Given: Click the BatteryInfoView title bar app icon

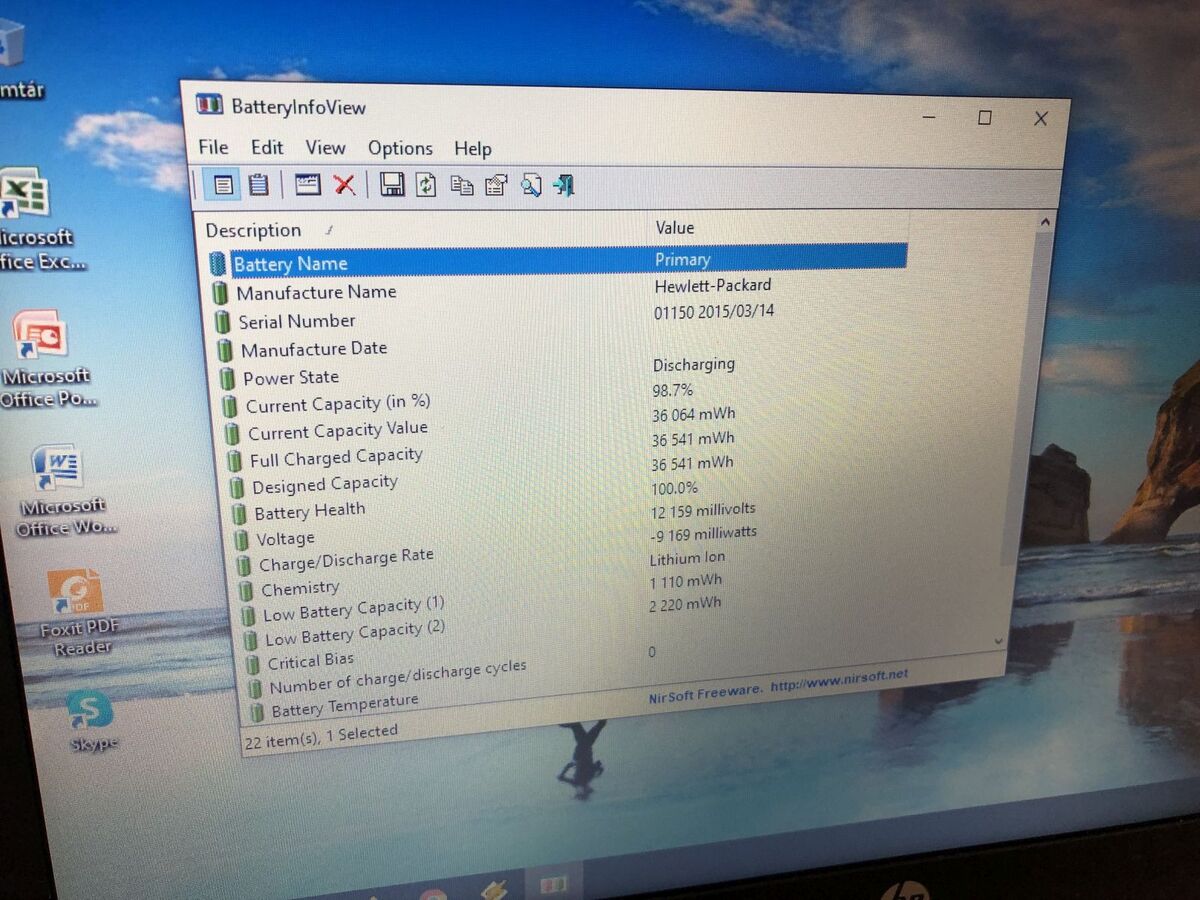Looking at the screenshot, I should (209, 104).
